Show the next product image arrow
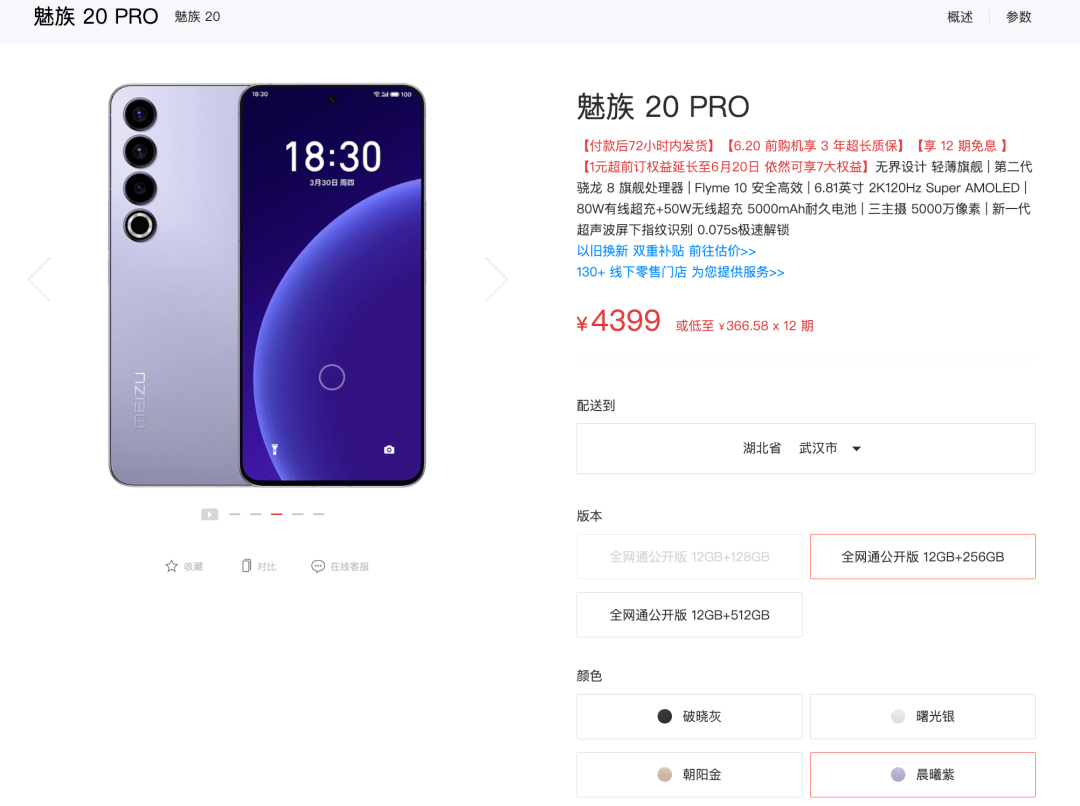 click(497, 280)
